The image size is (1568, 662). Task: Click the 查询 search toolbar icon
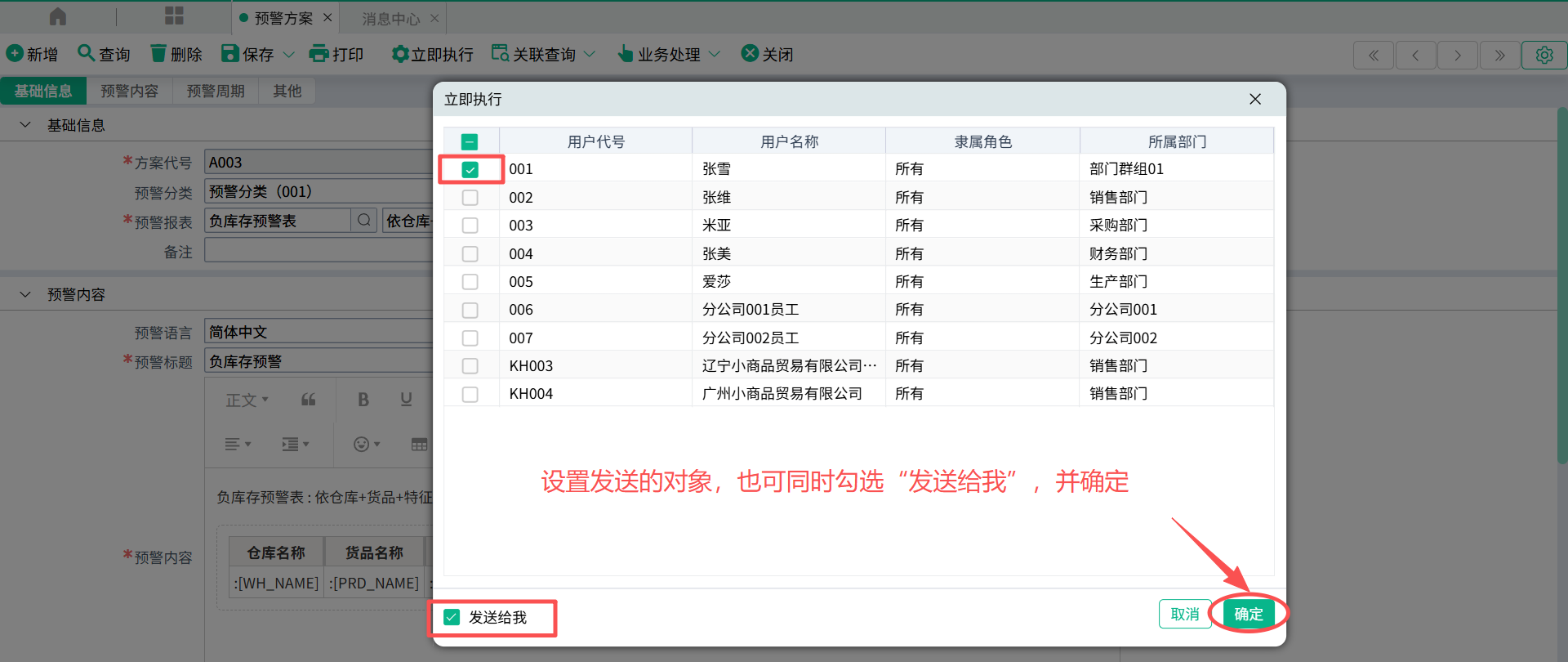86,54
